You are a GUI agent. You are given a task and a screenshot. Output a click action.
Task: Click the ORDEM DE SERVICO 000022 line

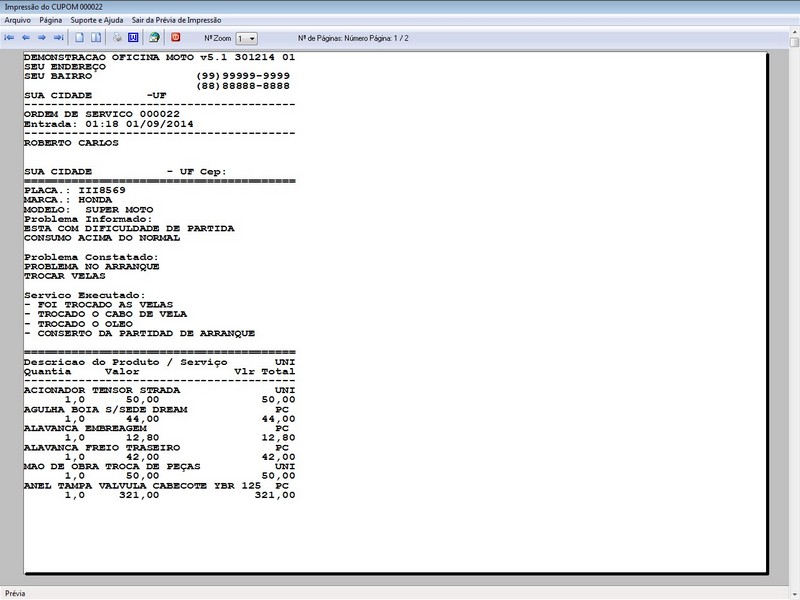(102, 114)
